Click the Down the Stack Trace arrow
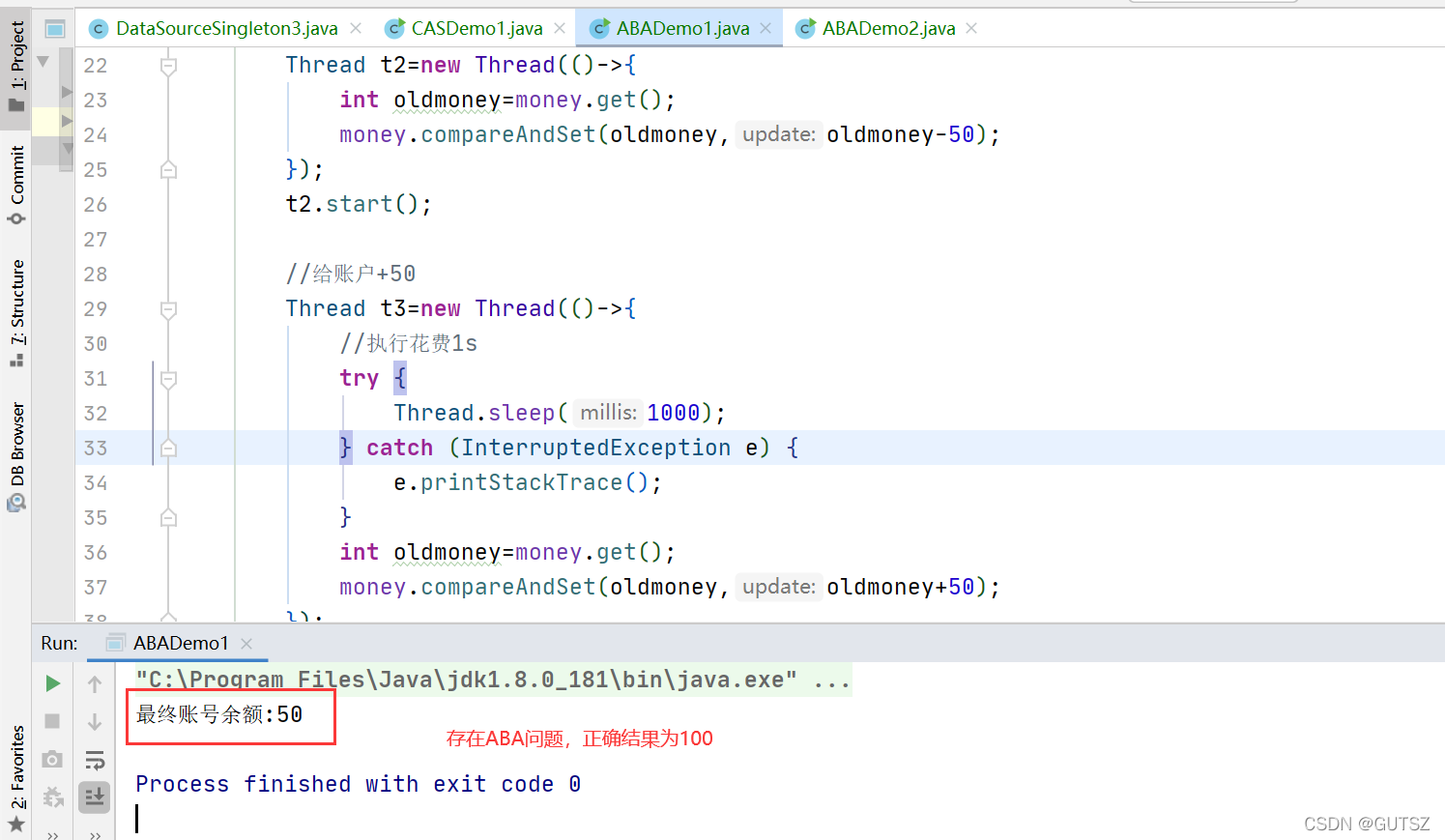The height and width of the screenshot is (840, 1445). (95, 721)
